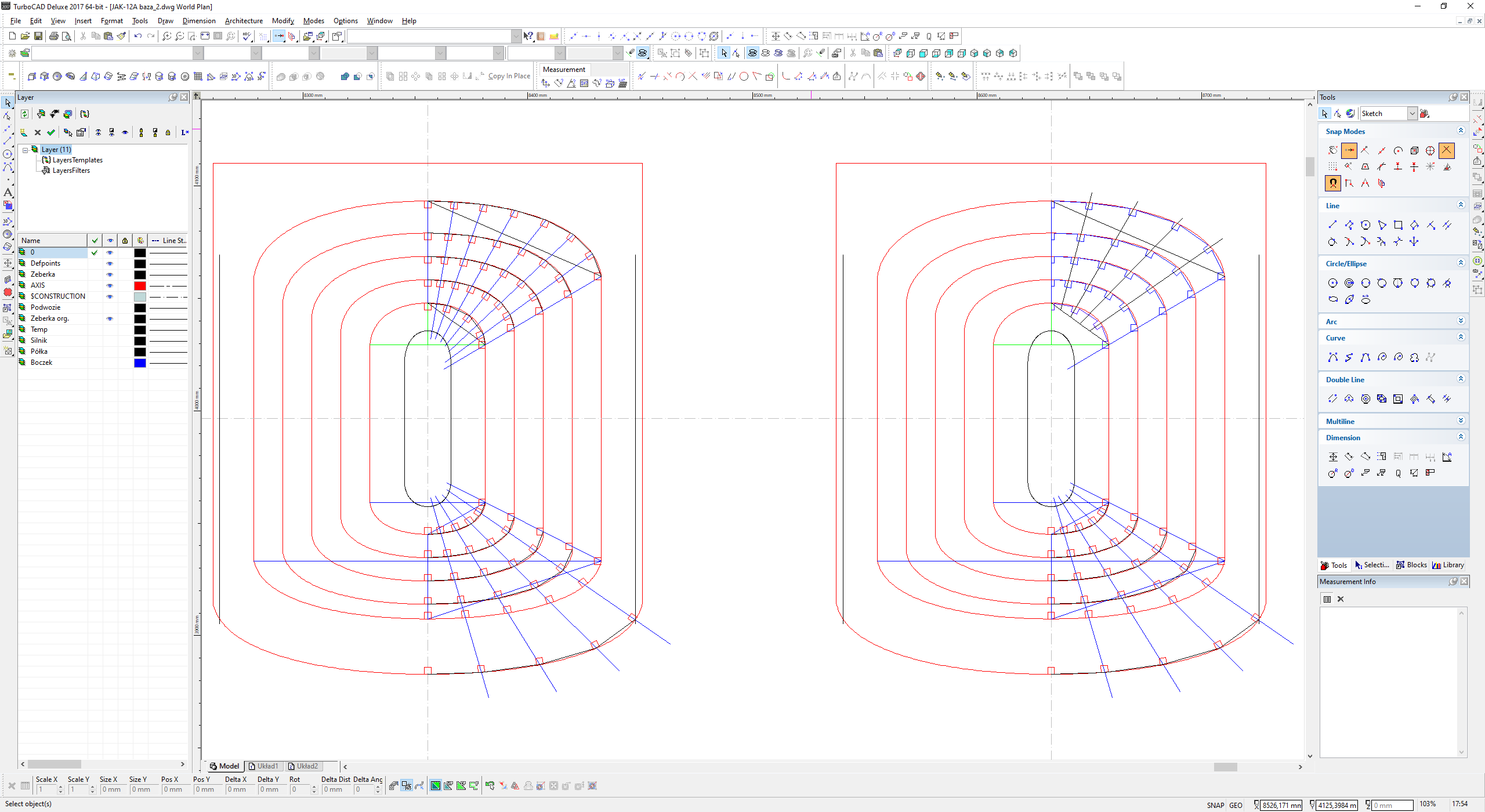Delete layer using the X icon
Screen dimensions: 1485x812
pyautogui.click(x=38, y=133)
